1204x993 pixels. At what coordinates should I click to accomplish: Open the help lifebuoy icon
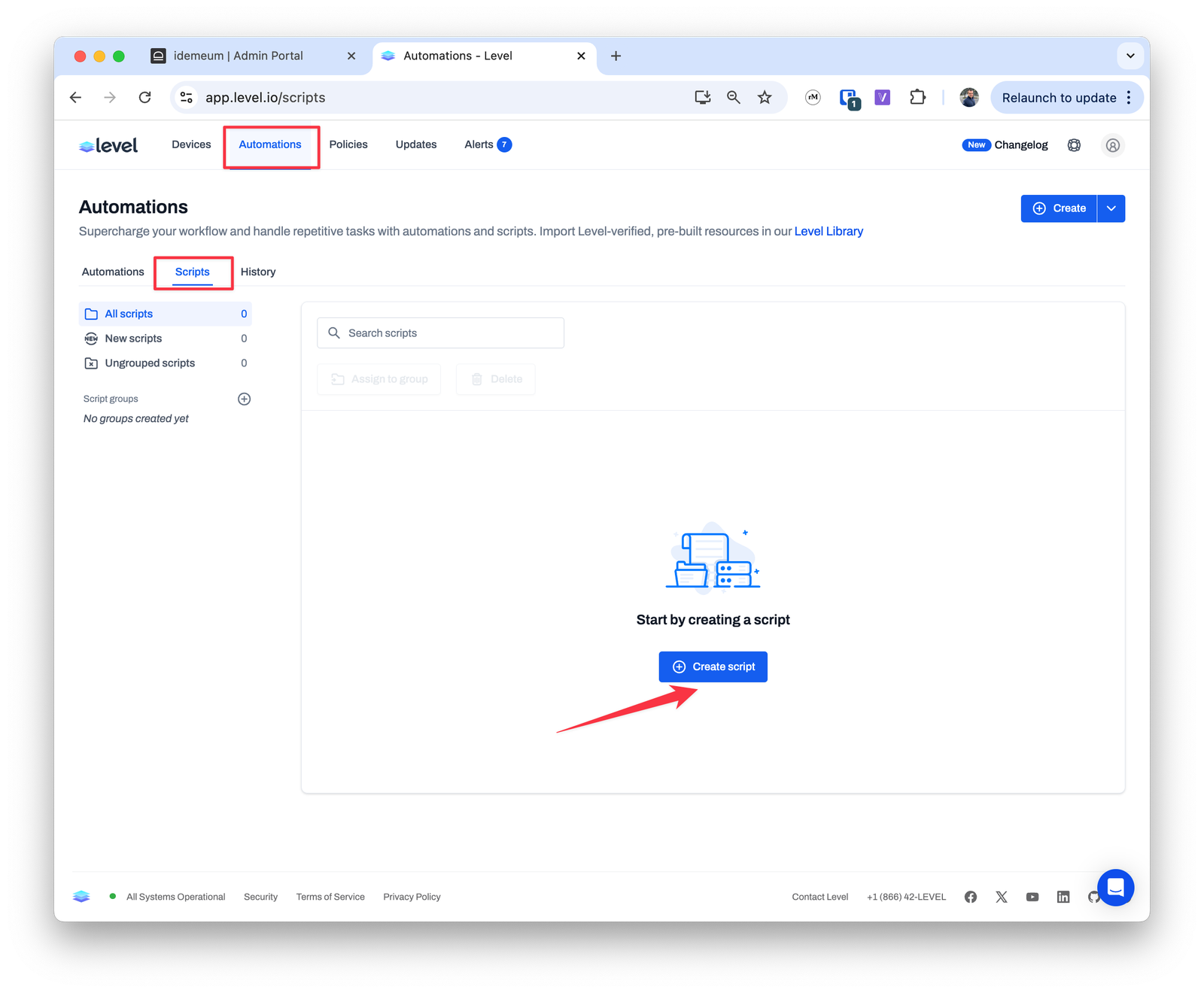tap(1074, 145)
